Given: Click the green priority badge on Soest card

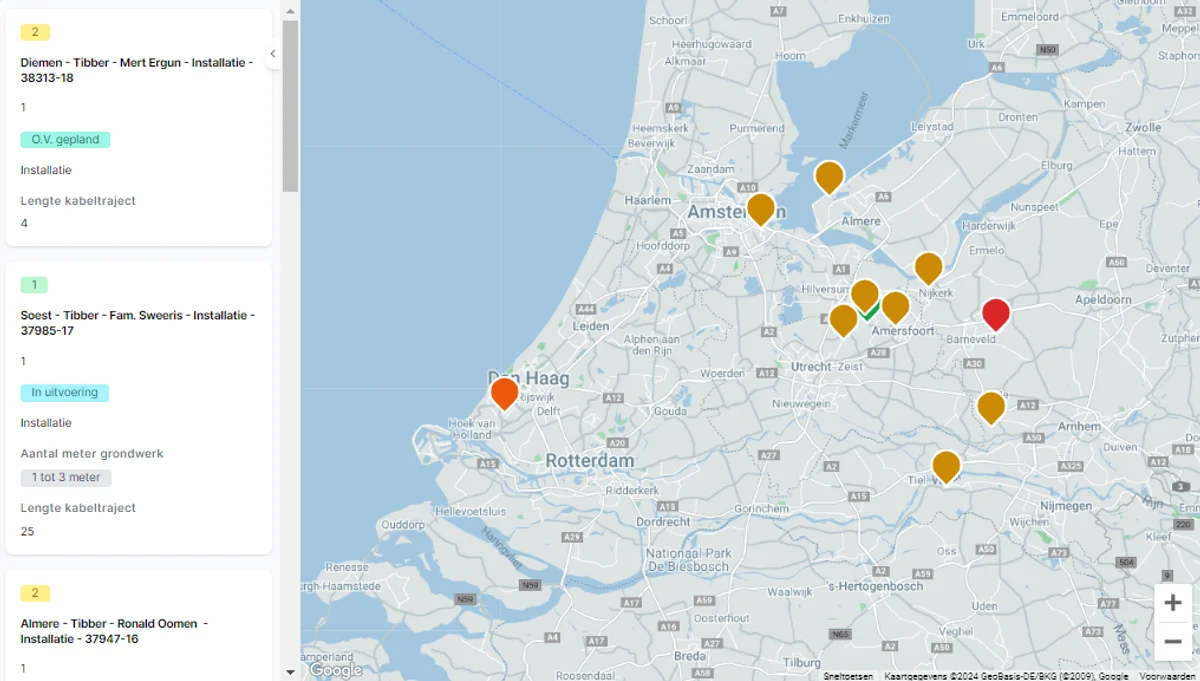Looking at the screenshot, I should 34,285.
